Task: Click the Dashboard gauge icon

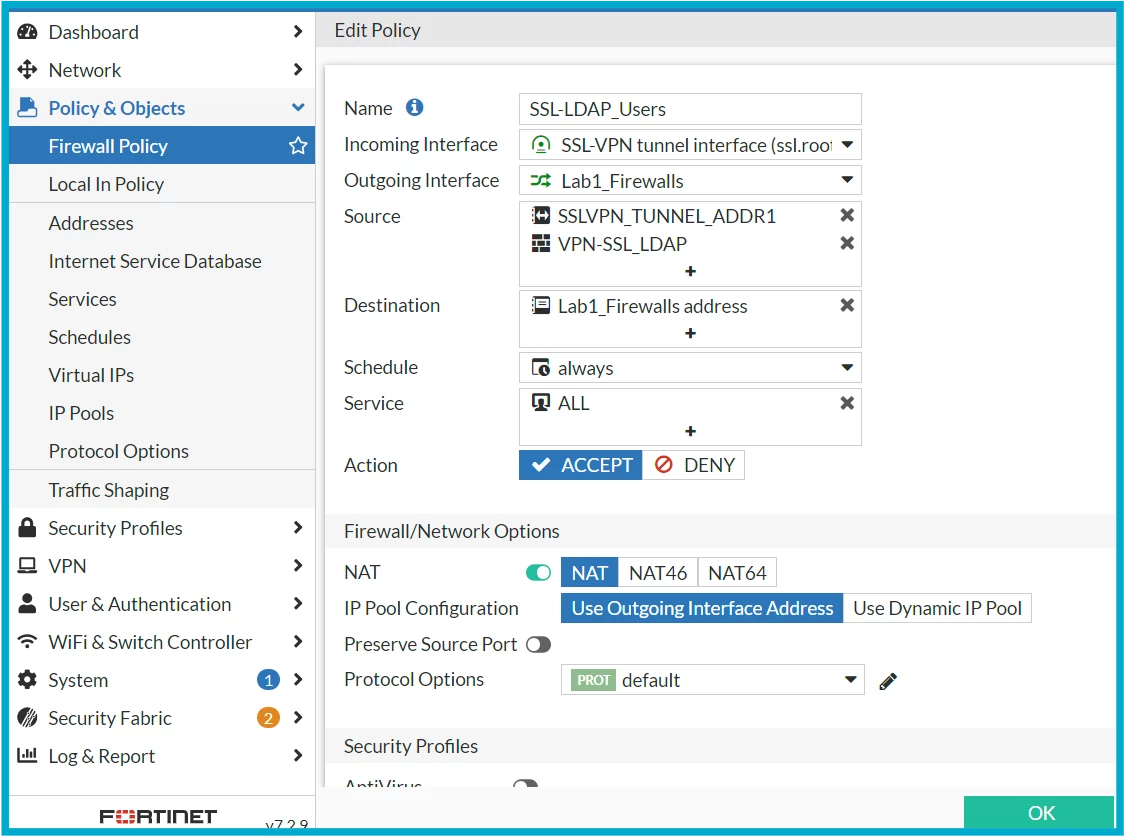Action: (x=27, y=32)
